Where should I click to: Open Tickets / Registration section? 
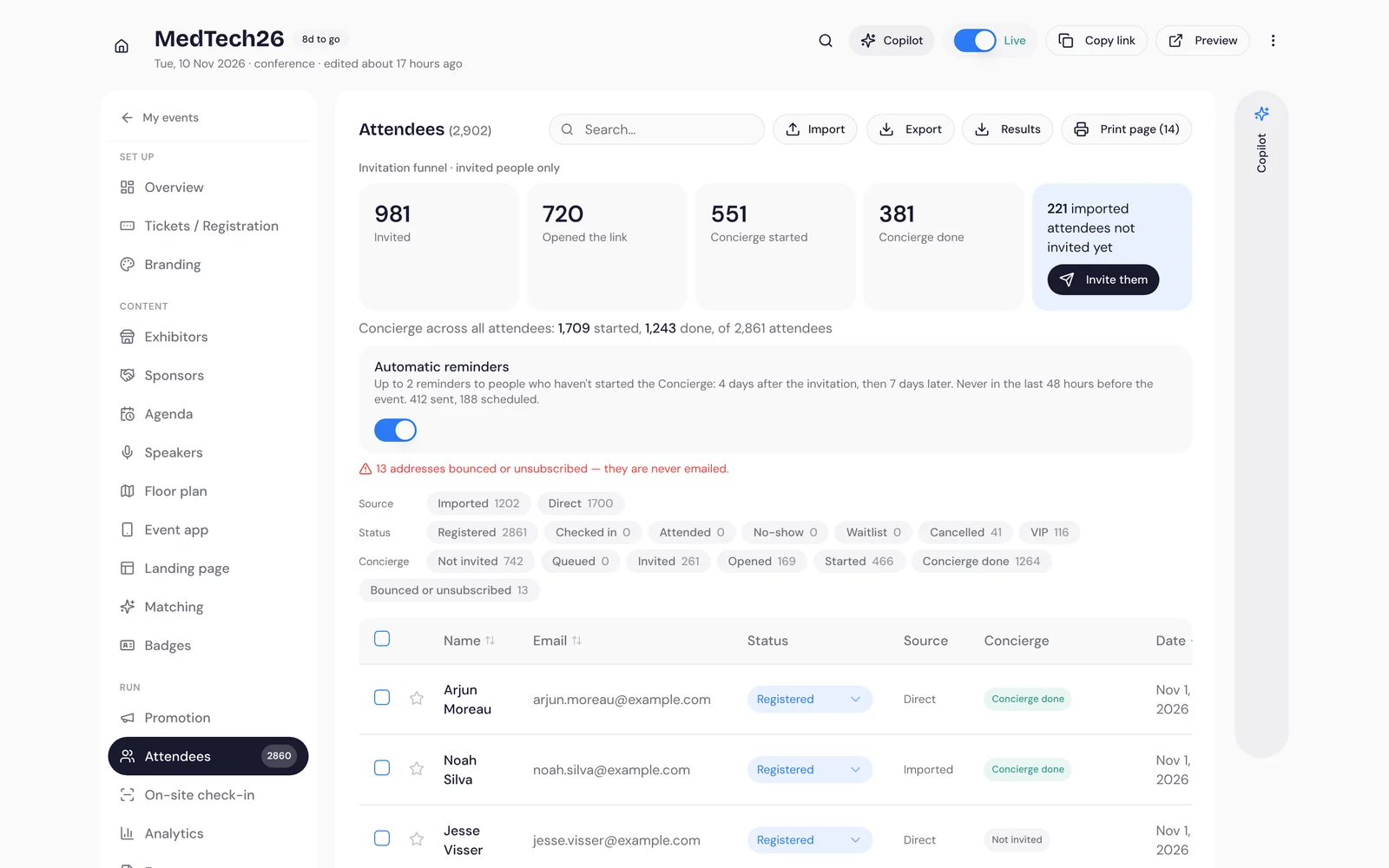(x=208, y=226)
